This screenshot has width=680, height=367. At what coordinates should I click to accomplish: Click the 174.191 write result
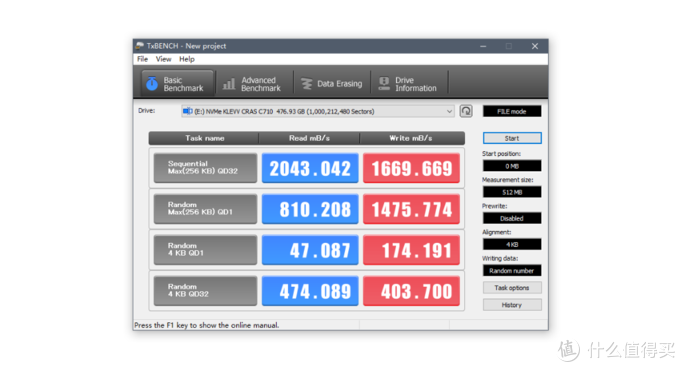(411, 250)
